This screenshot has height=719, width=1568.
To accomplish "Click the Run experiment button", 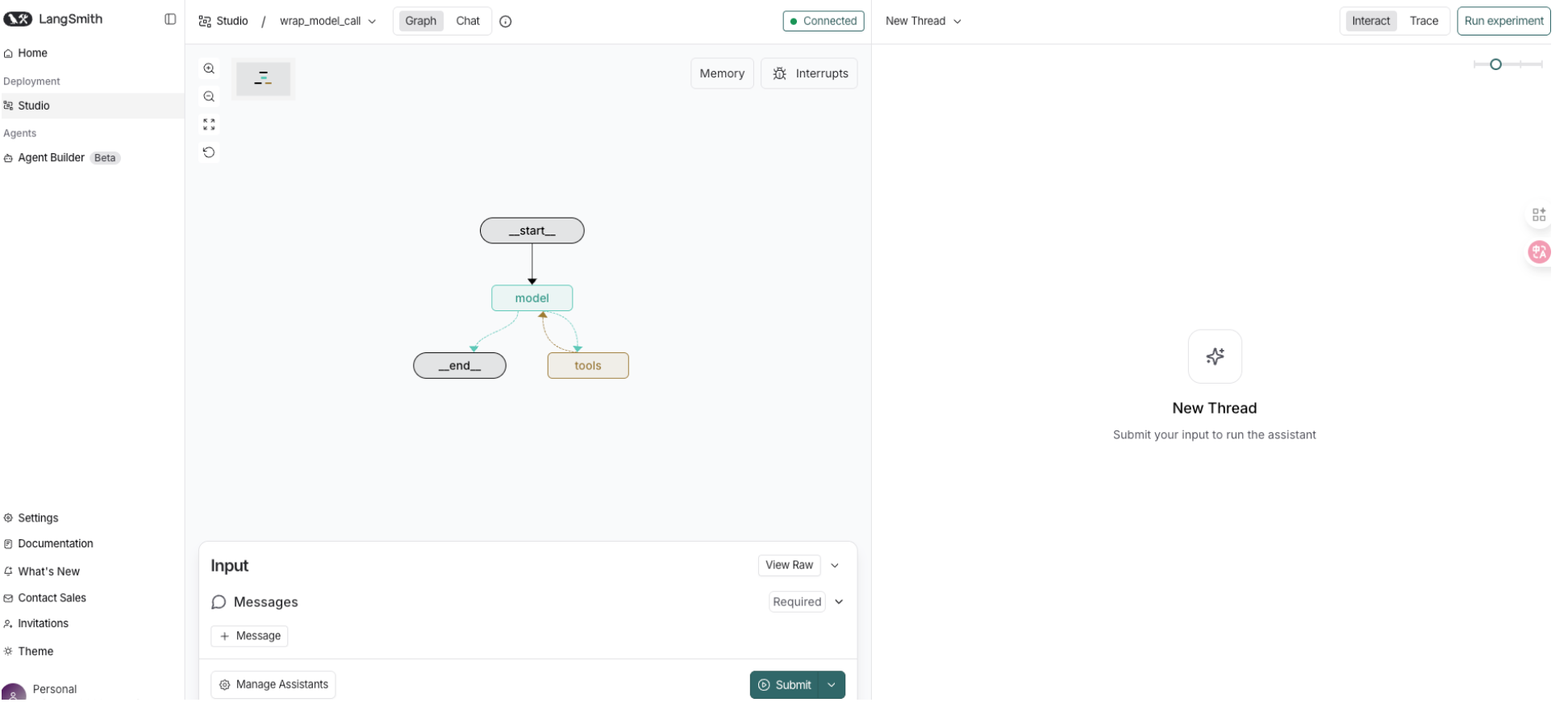I will (1503, 21).
